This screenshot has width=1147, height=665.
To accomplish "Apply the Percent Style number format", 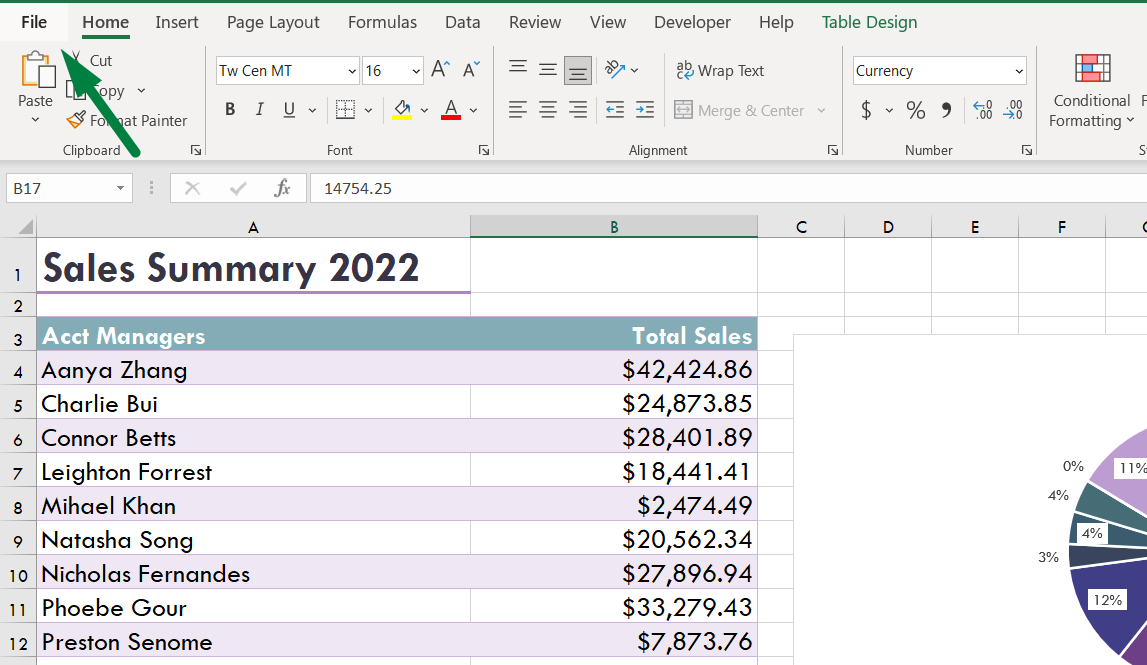I will tap(915, 110).
